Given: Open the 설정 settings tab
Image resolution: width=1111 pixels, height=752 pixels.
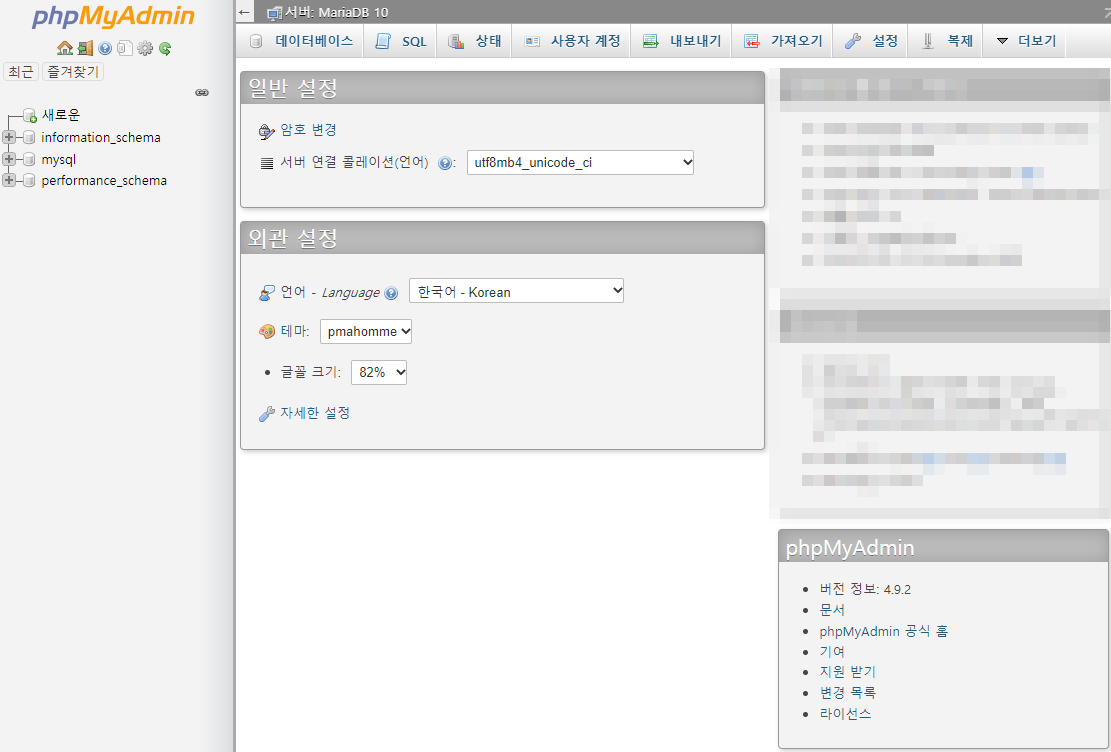Looking at the screenshot, I should coord(871,41).
